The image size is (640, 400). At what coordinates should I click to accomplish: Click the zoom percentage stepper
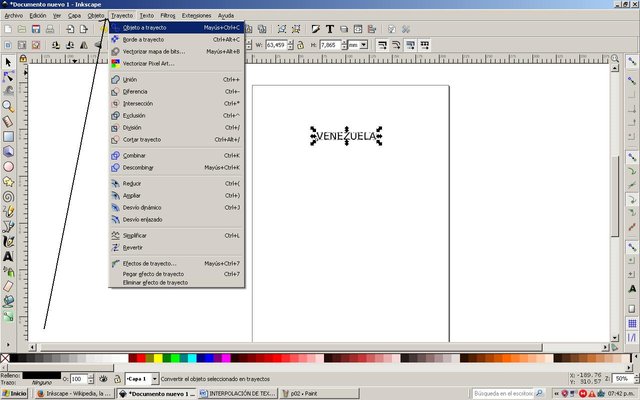635,379
